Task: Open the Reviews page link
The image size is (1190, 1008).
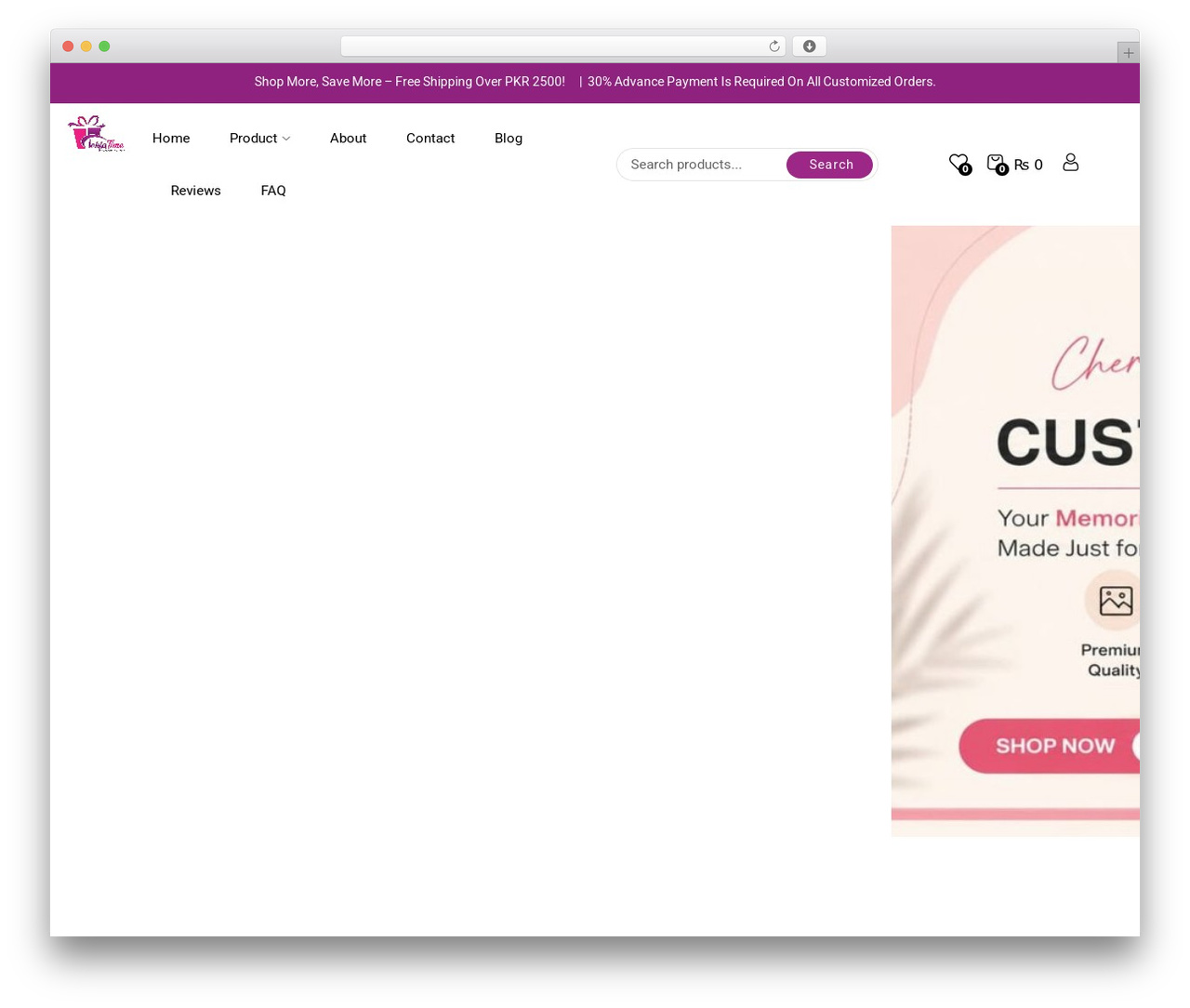Action: pyautogui.click(x=195, y=191)
